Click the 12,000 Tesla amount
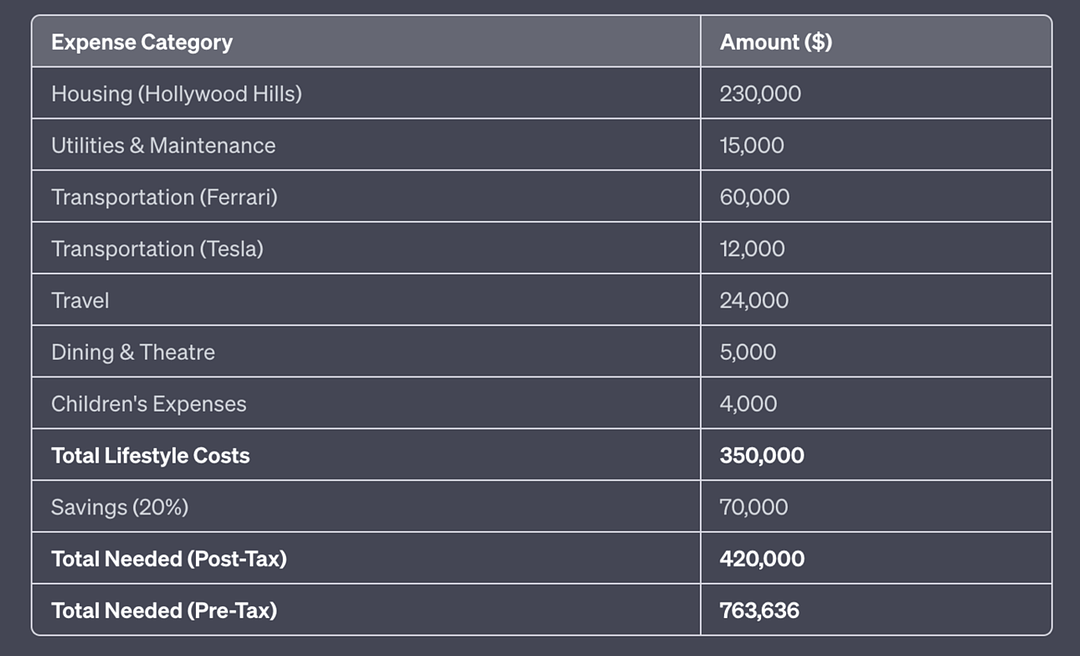Viewport: 1080px width, 656px height. click(752, 249)
